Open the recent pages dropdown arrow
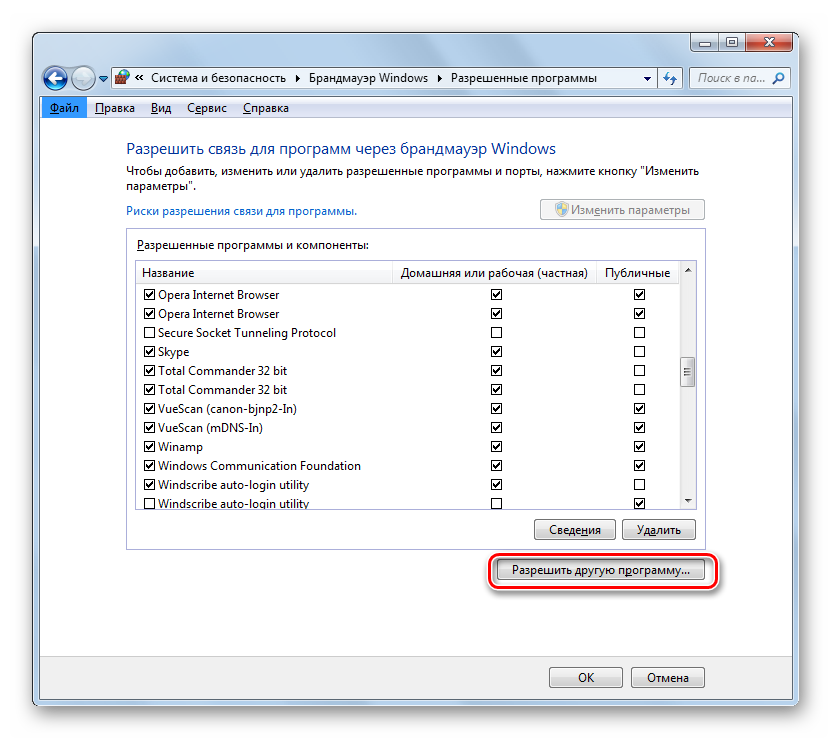 click(103, 78)
